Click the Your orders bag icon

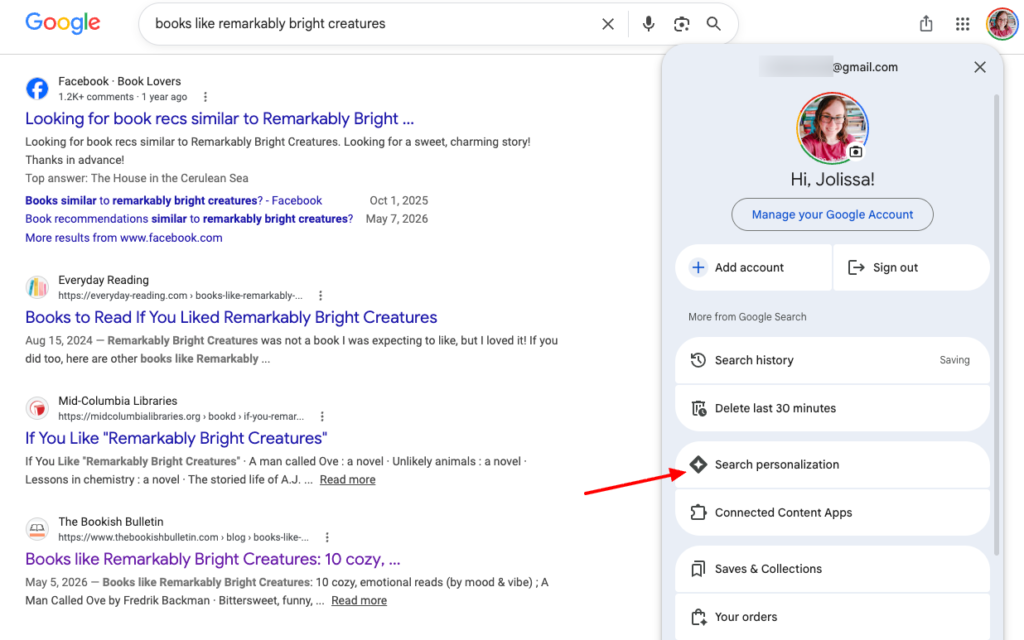coord(698,616)
